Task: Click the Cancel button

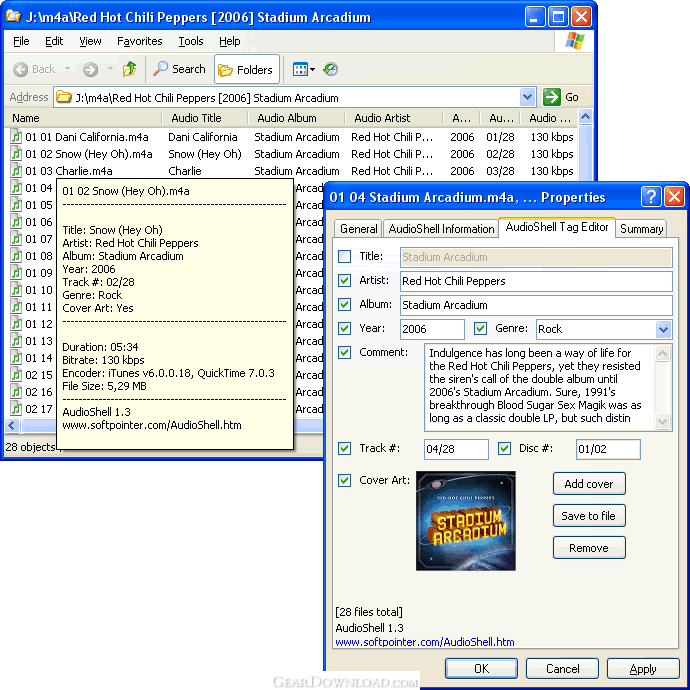Action: [562, 669]
